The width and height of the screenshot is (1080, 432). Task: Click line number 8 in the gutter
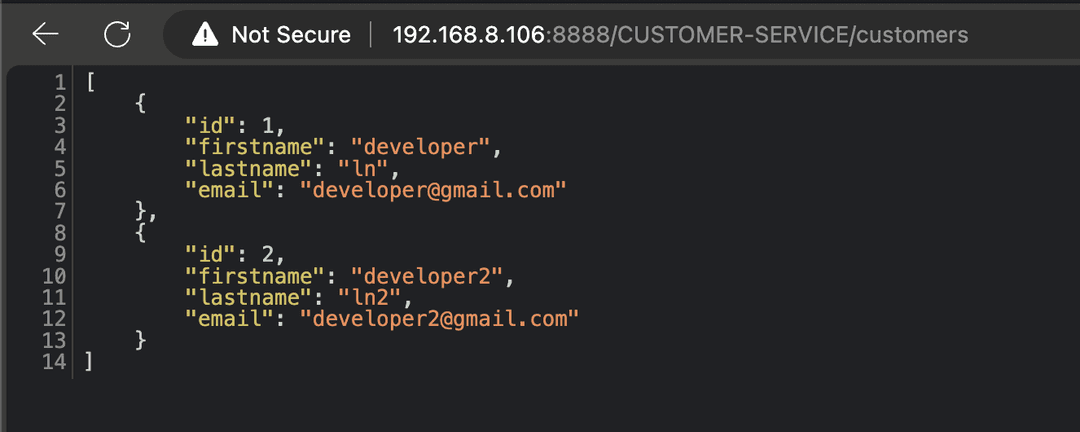click(60, 233)
